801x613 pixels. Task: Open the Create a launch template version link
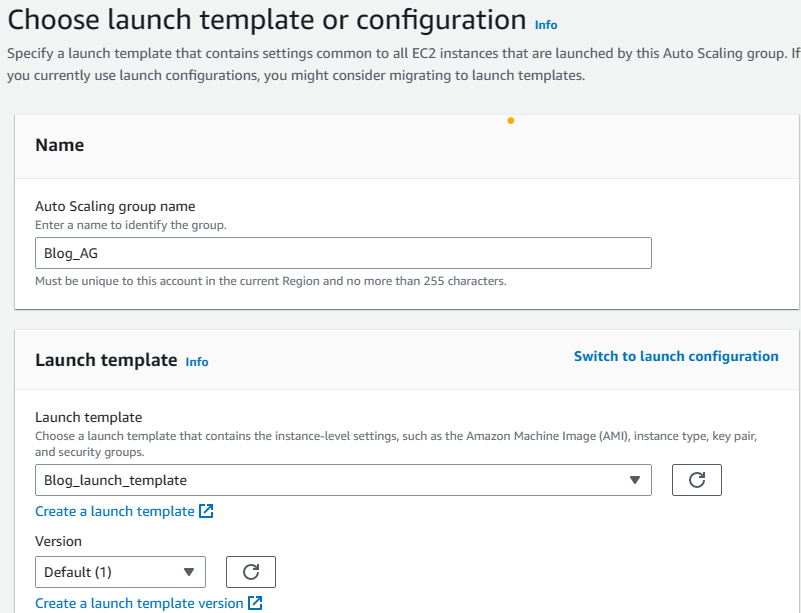point(139,603)
